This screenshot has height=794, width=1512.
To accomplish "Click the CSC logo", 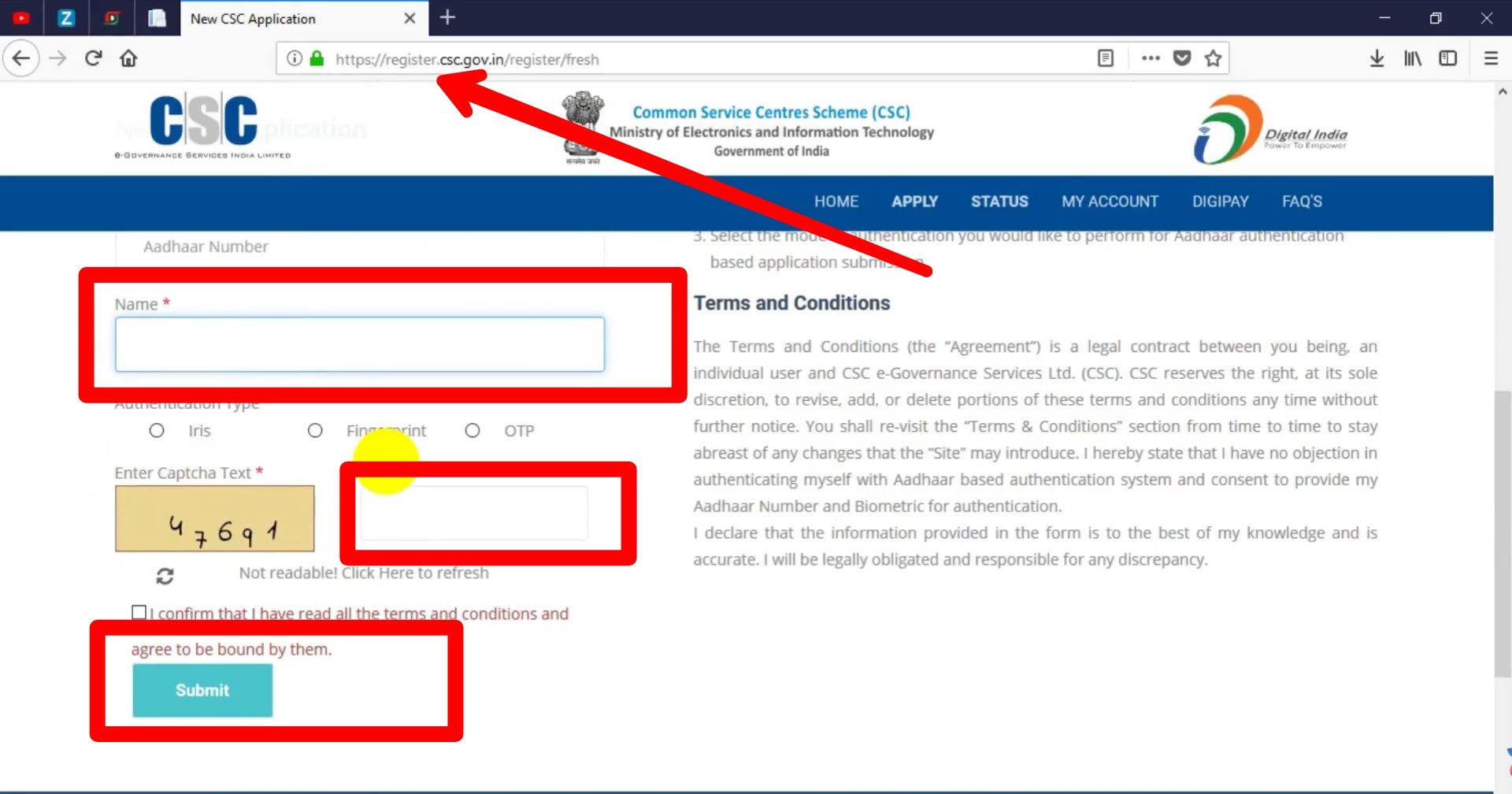I will point(203,126).
